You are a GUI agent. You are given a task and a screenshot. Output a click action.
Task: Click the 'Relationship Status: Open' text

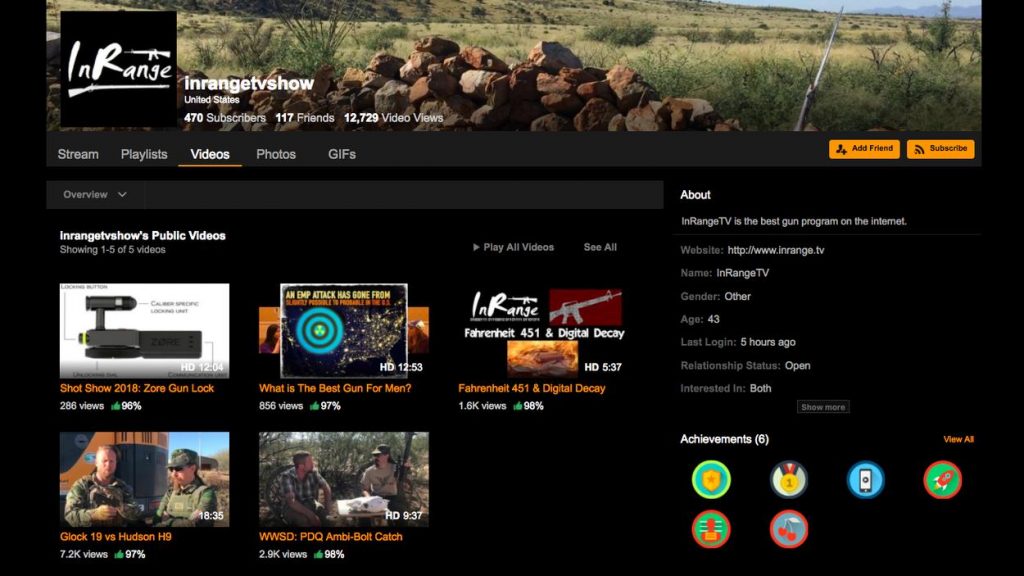point(745,366)
